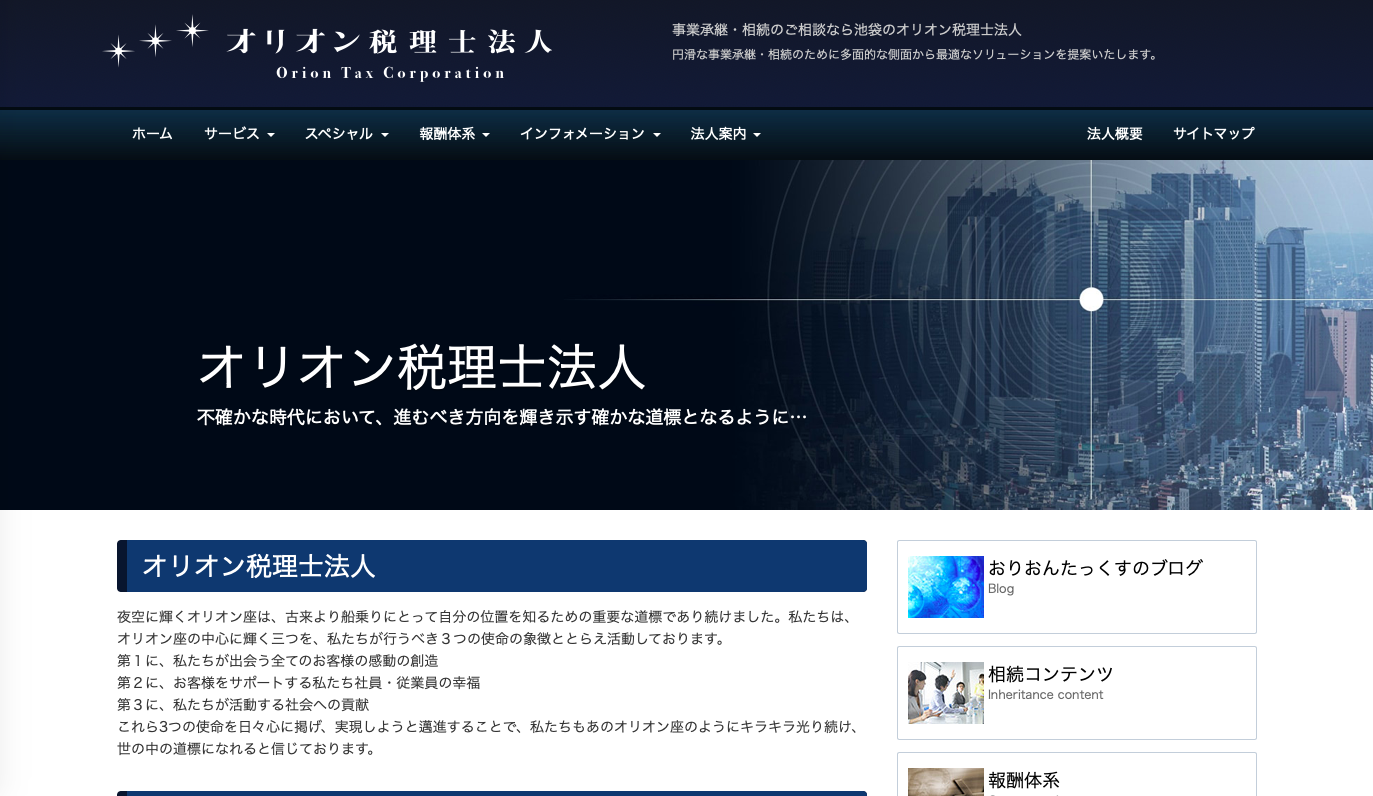
Task: Go to the 法人概要 page
Action: (1114, 134)
